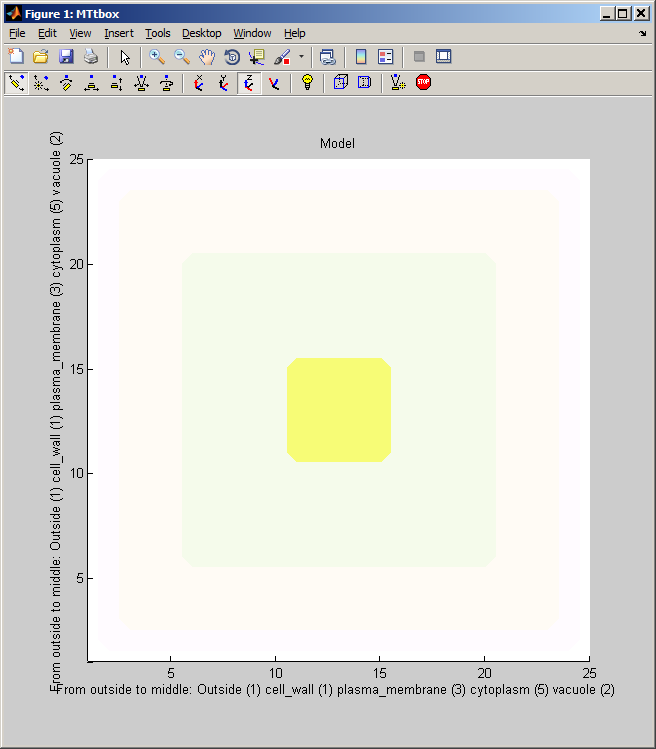Screen dimensions: 656x749
Task: Activate the Pan hand tool
Action: point(207,57)
